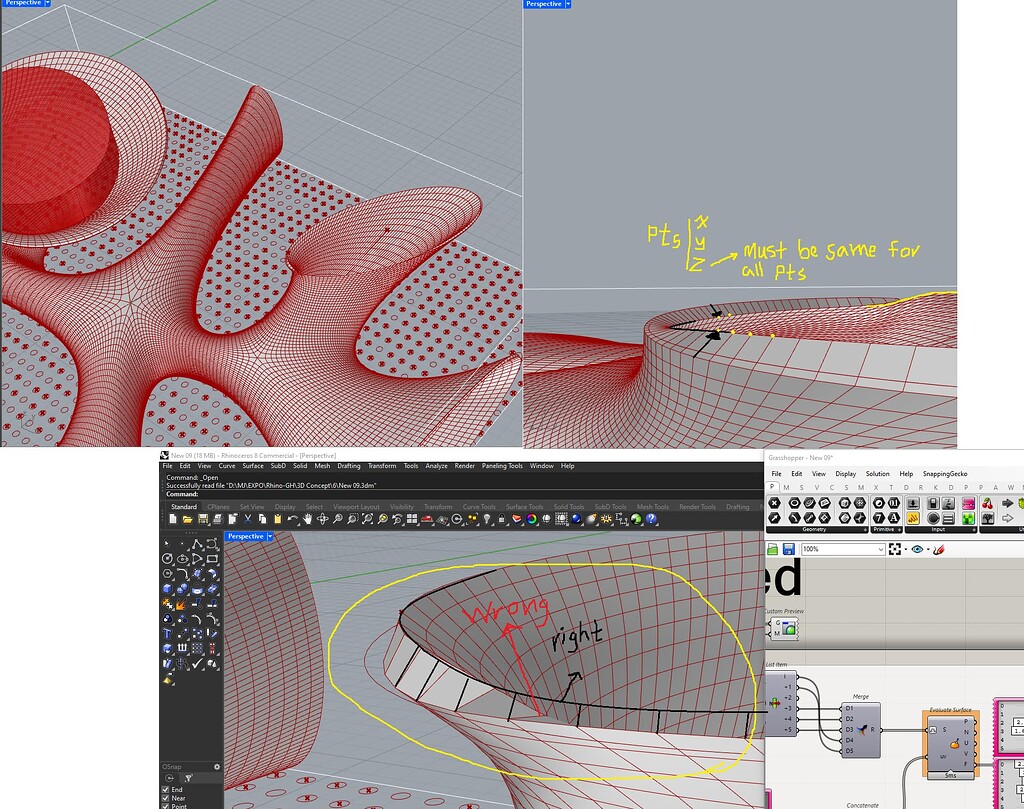Toggle Grasshopper's preview eye icon
This screenshot has width=1024, height=809.
click(x=917, y=549)
